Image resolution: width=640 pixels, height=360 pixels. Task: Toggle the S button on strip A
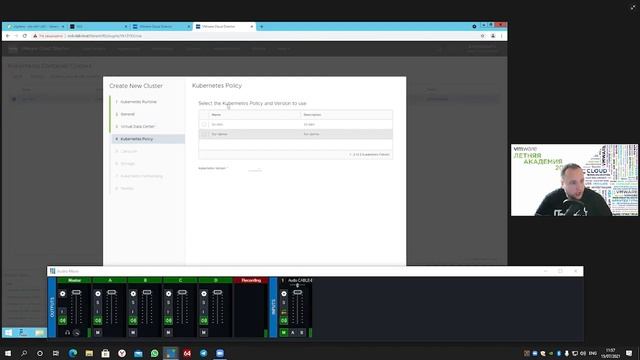pyautogui.click(x=98, y=302)
